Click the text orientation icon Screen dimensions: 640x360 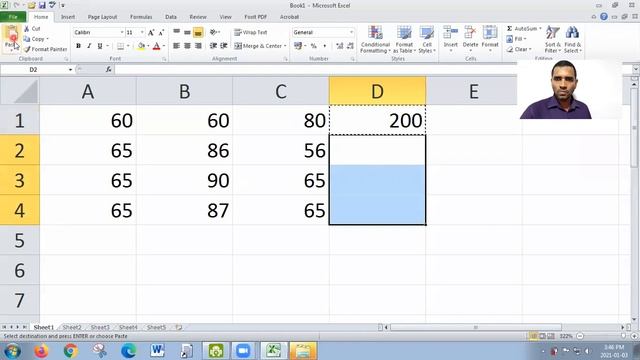coord(214,32)
